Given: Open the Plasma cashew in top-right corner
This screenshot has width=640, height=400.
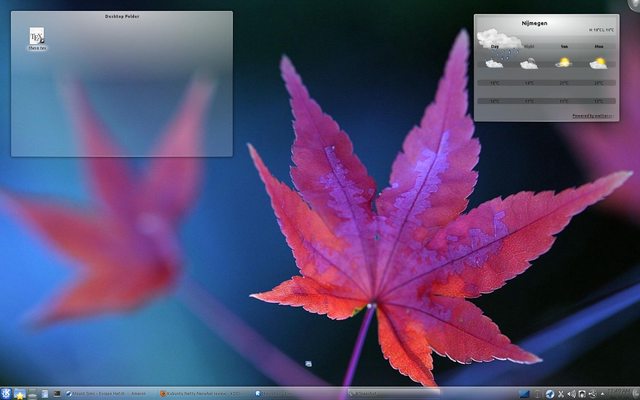Looking at the screenshot, I should (634, 4).
